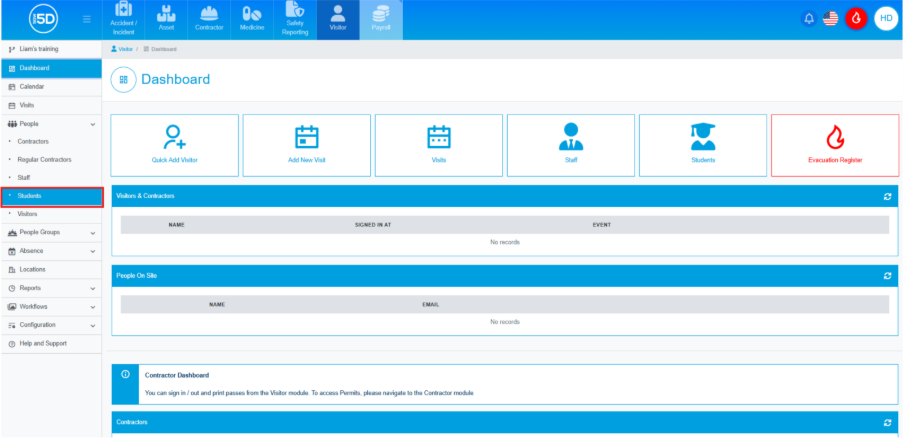Open the US flag language selector
The height and width of the screenshot is (438, 903).
tap(830, 19)
